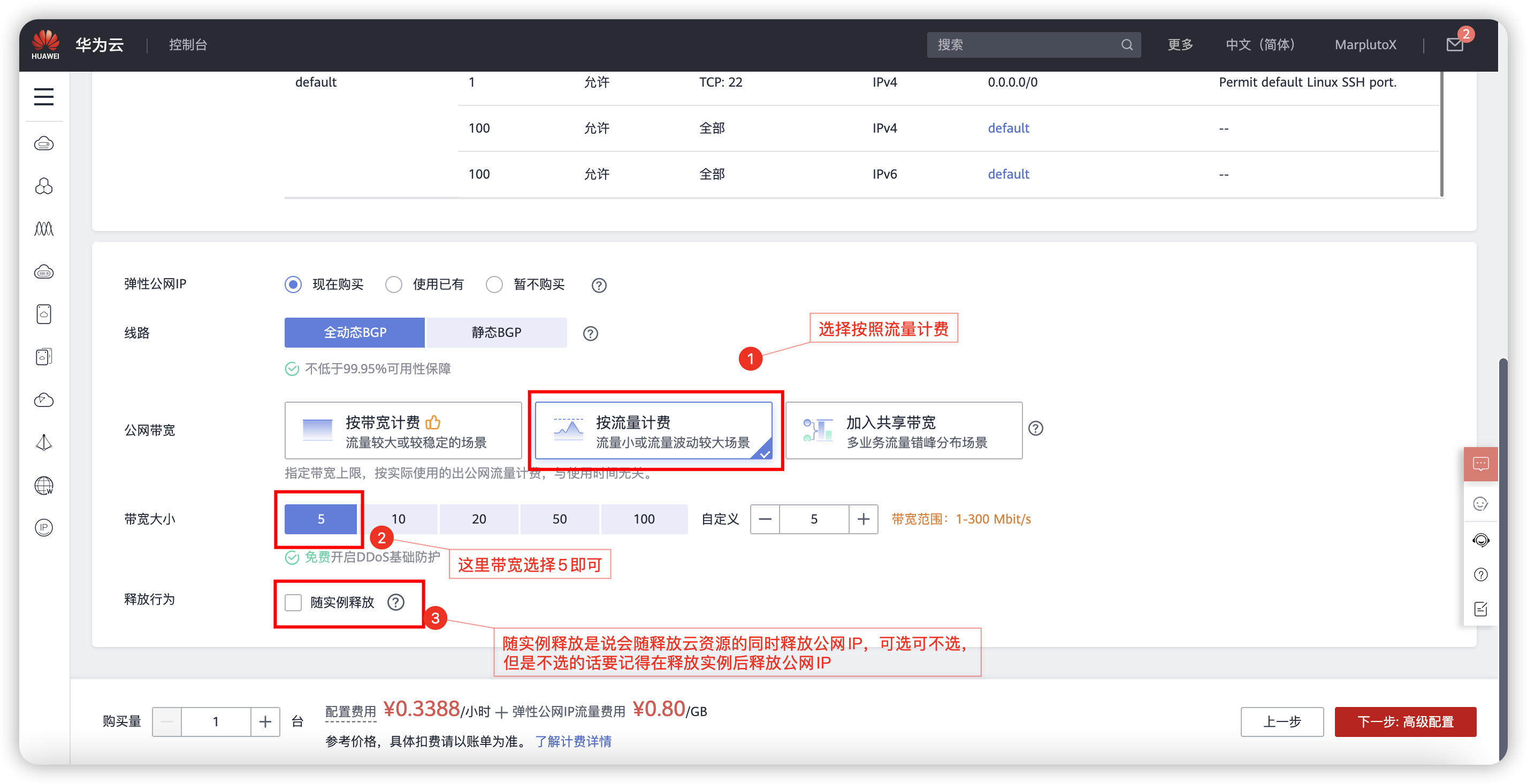The image size is (1527, 784).
Task: Click the globe network sidebar icon
Action: (x=44, y=486)
